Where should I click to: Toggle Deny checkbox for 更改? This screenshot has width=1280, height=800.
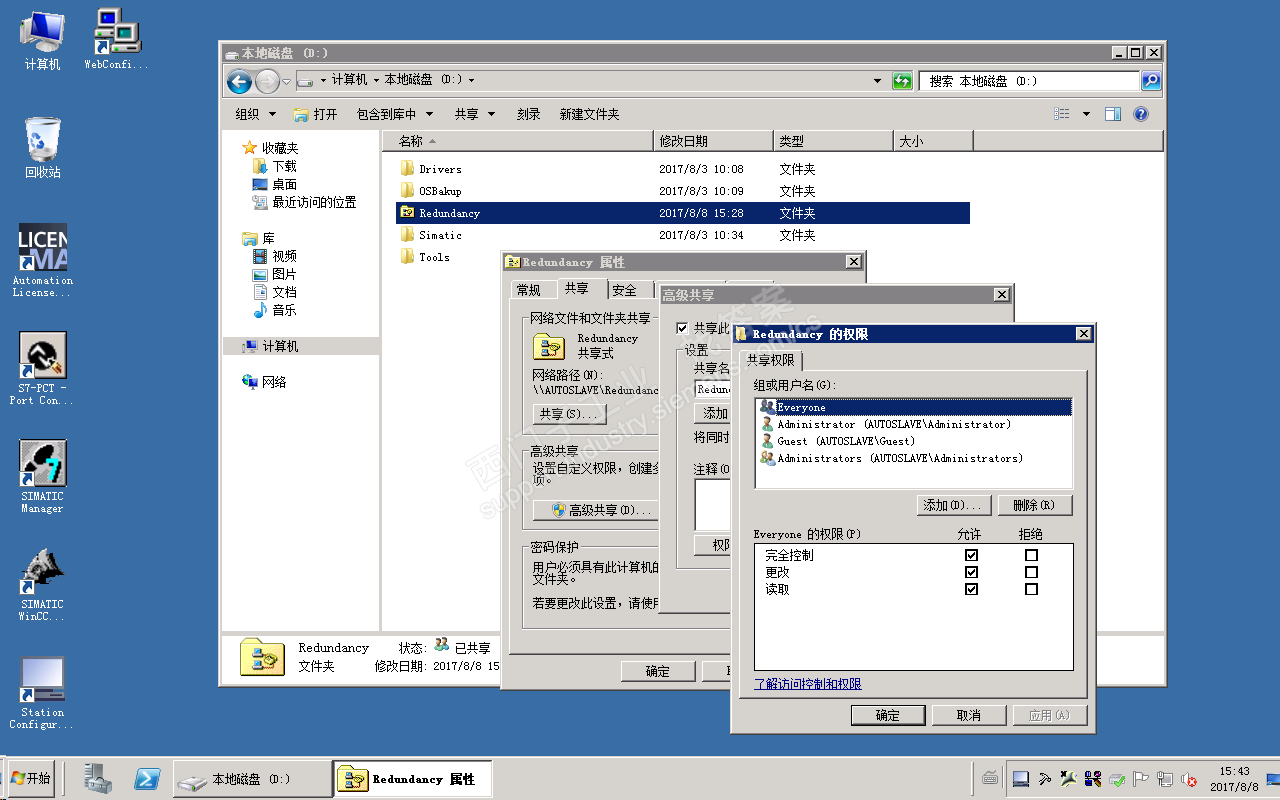tap(1031, 572)
